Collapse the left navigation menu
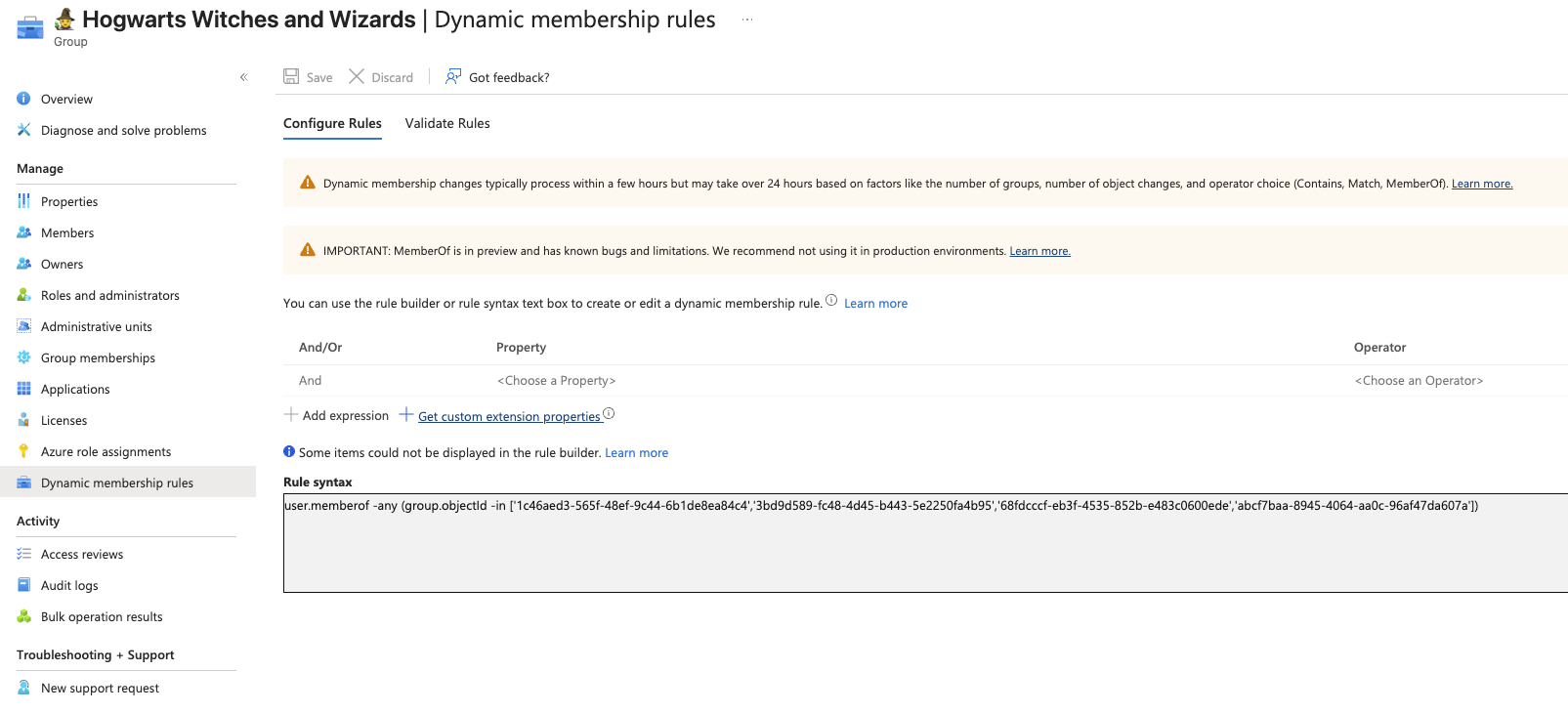1568x713 pixels. click(x=244, y=77)
